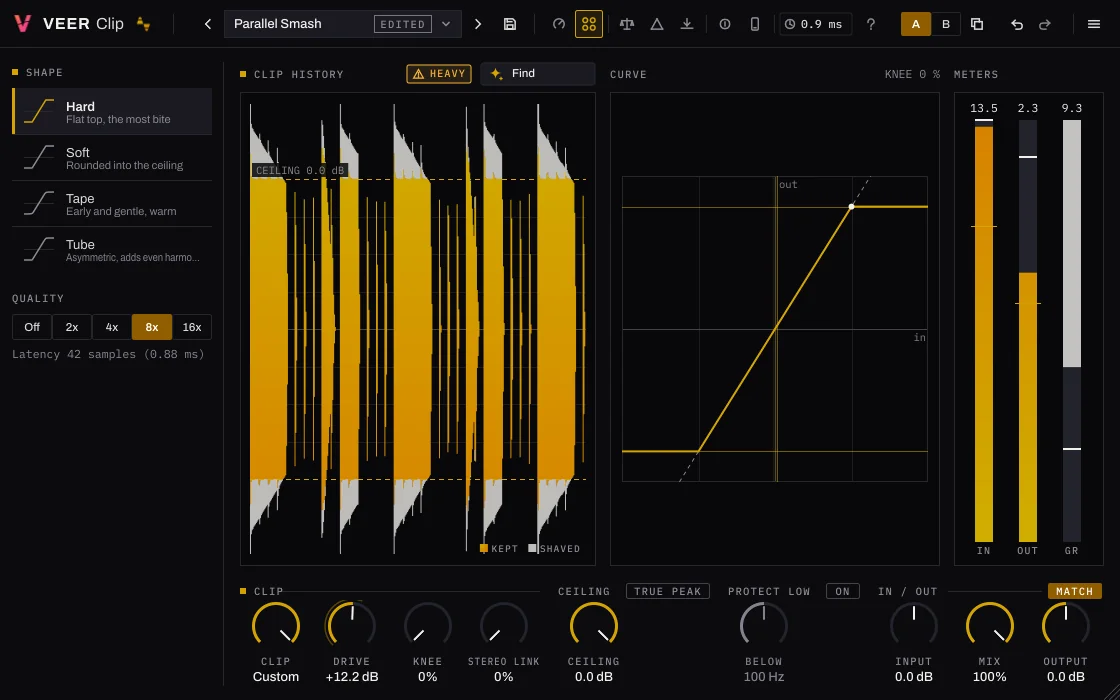Click the STEREO LINK knob
This screenshot has width=1120, height=700.
[x=504, y=626]
